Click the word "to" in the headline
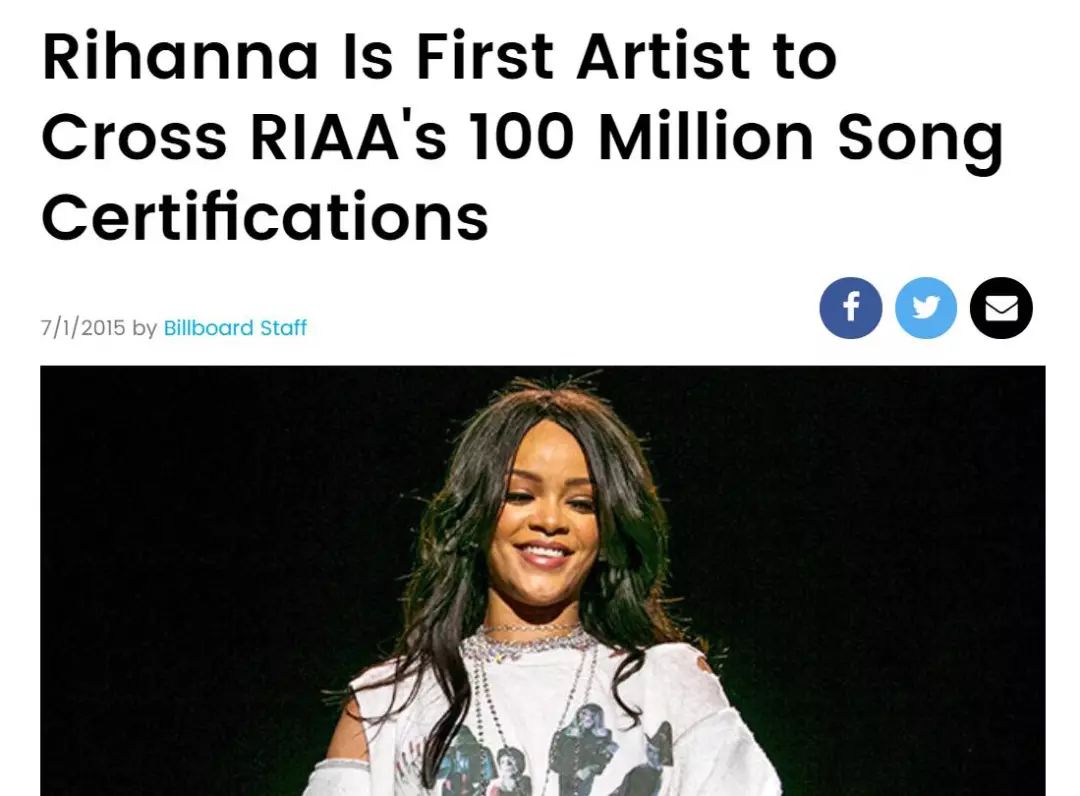1080x796 pixels. [x=804, y=58]
